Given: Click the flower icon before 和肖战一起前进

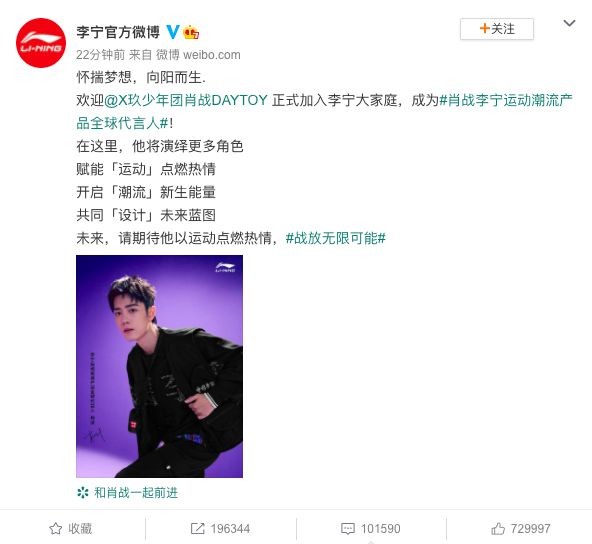Looking at the screenshot, I should tap(83, 492).
